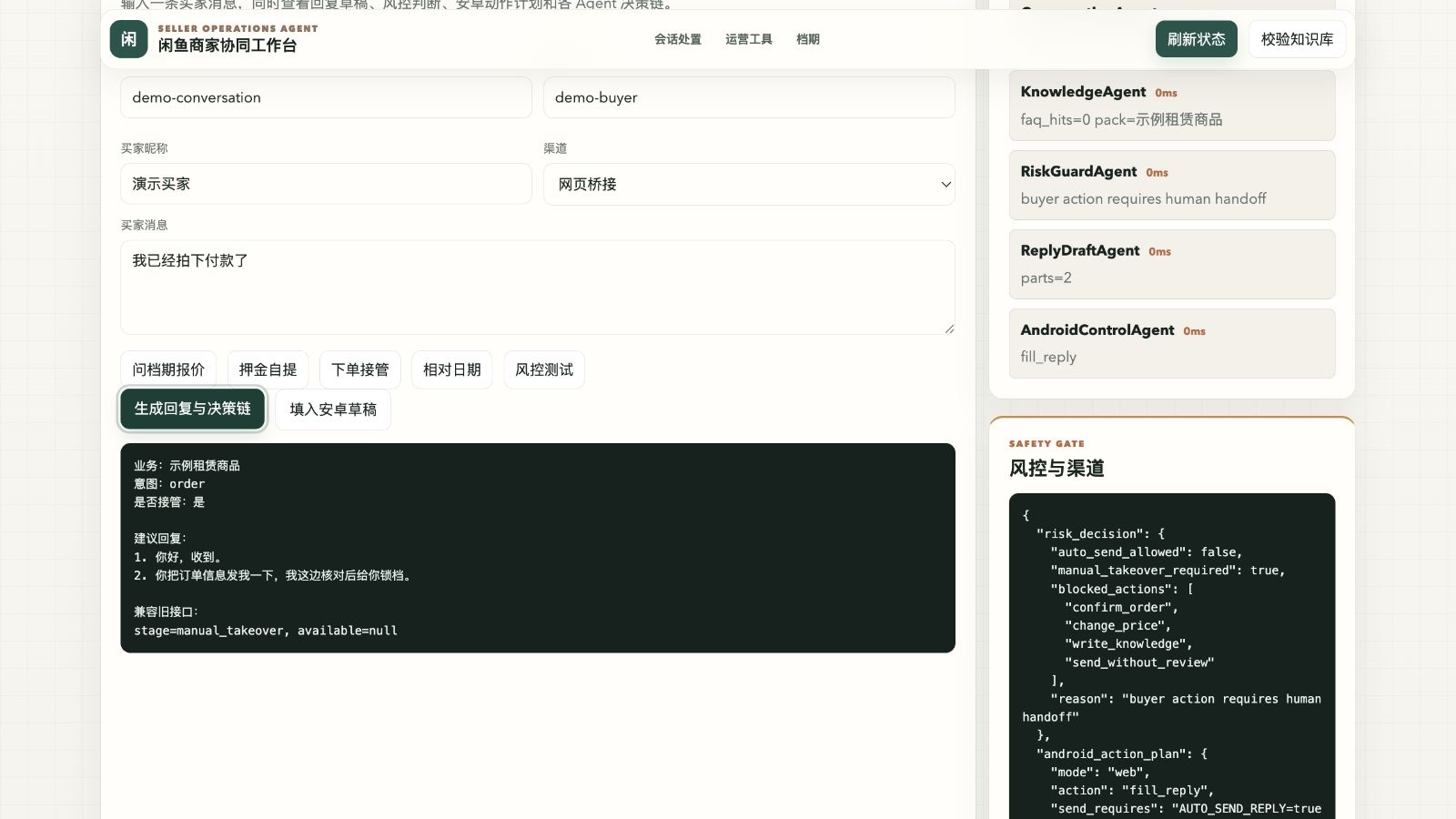The width and height of the screenshot is (1456, 819).
Task: Select the 风控测试 preset
Action: 544,369
